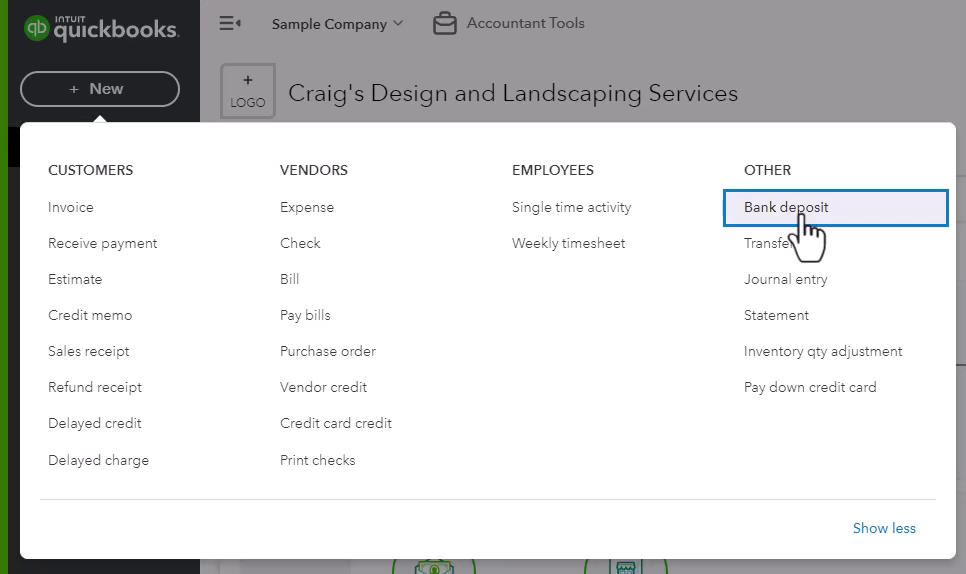The height and width of the screenshot is (574, 966).
Task: Open Print checks
Action: pyautogui.click(x=317, y=460)
